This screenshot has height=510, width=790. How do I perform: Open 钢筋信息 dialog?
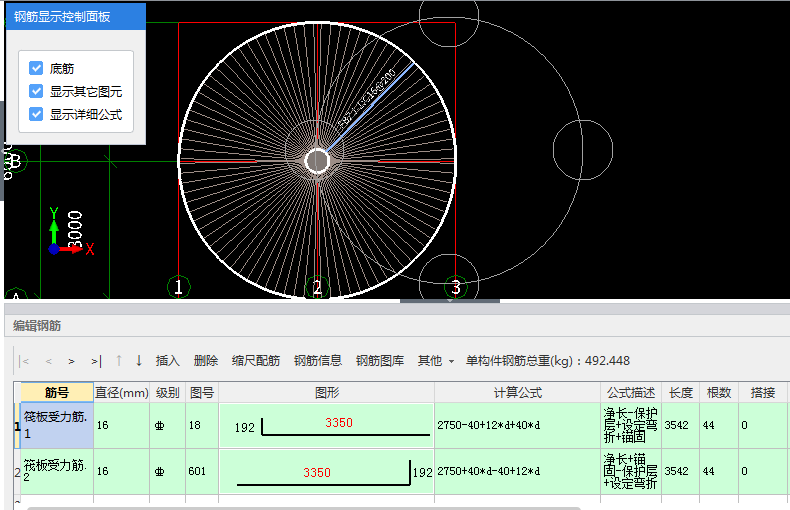point(318,361)
